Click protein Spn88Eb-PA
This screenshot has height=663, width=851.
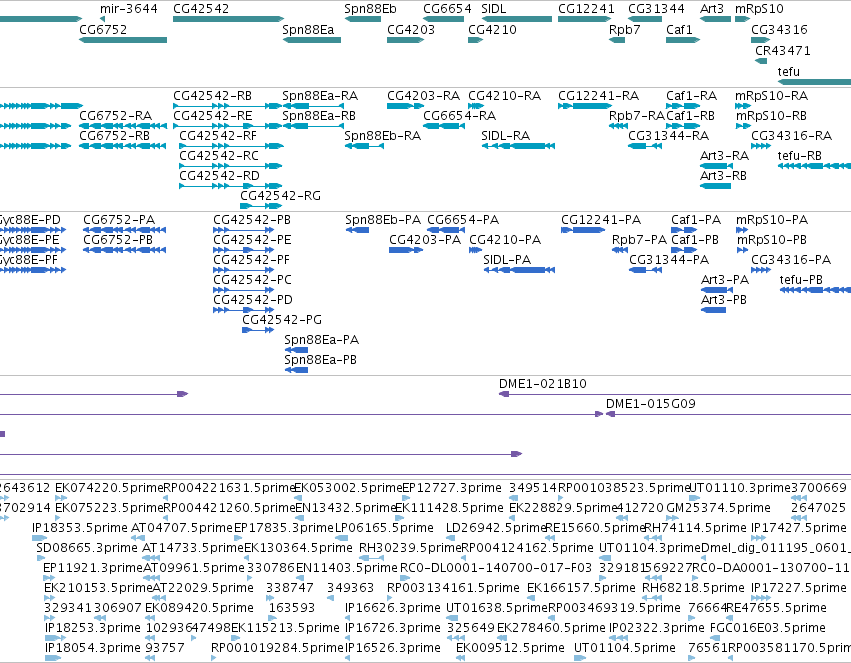pos(358,230)
